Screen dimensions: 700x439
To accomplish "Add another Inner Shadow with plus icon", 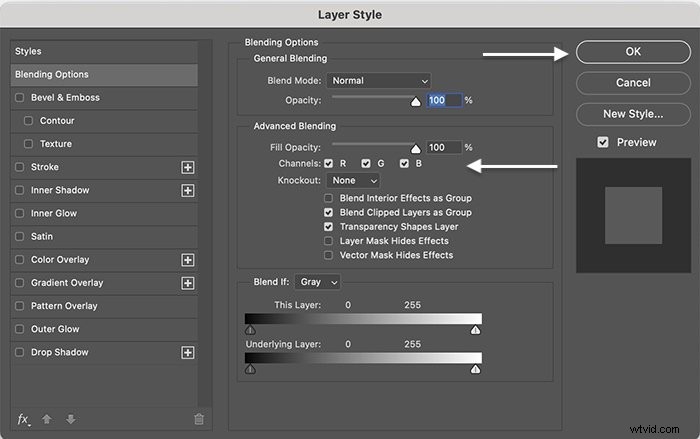I will click(188, 191).
